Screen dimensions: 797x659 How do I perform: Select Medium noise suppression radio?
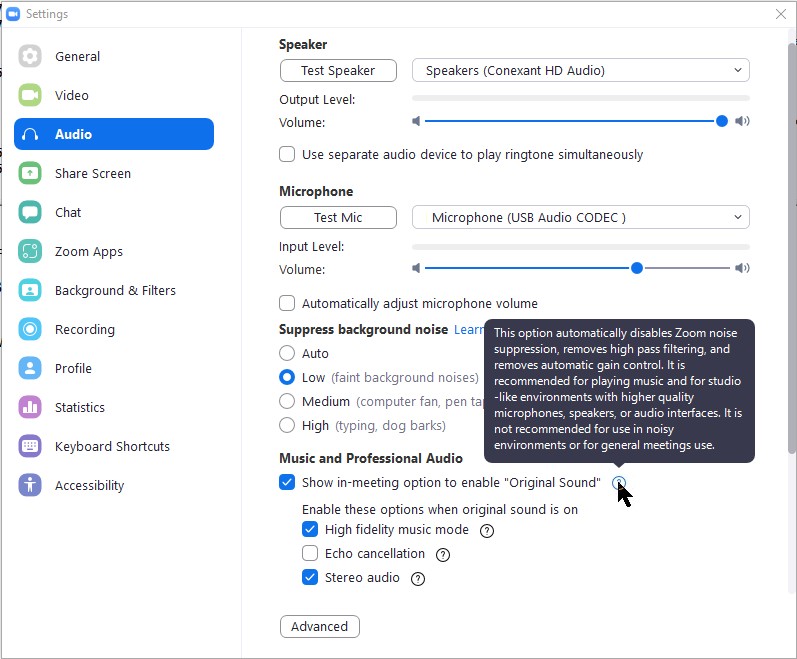pos(287,401)
